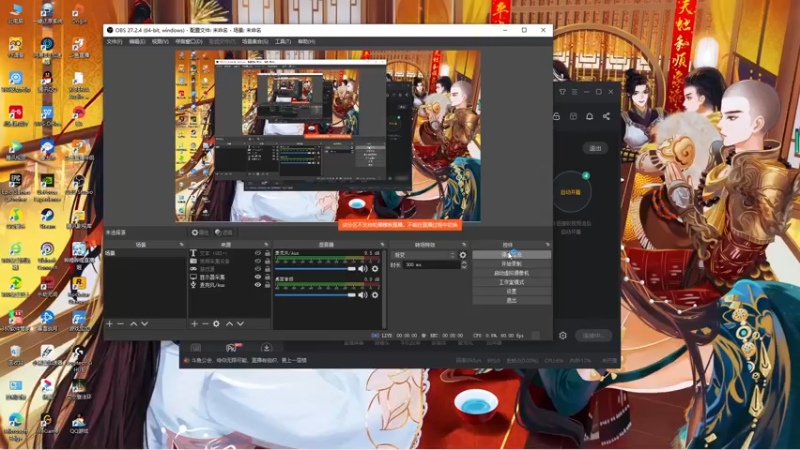
Task: Open 设置 from the Controls panel
Action: pos(511,291)
